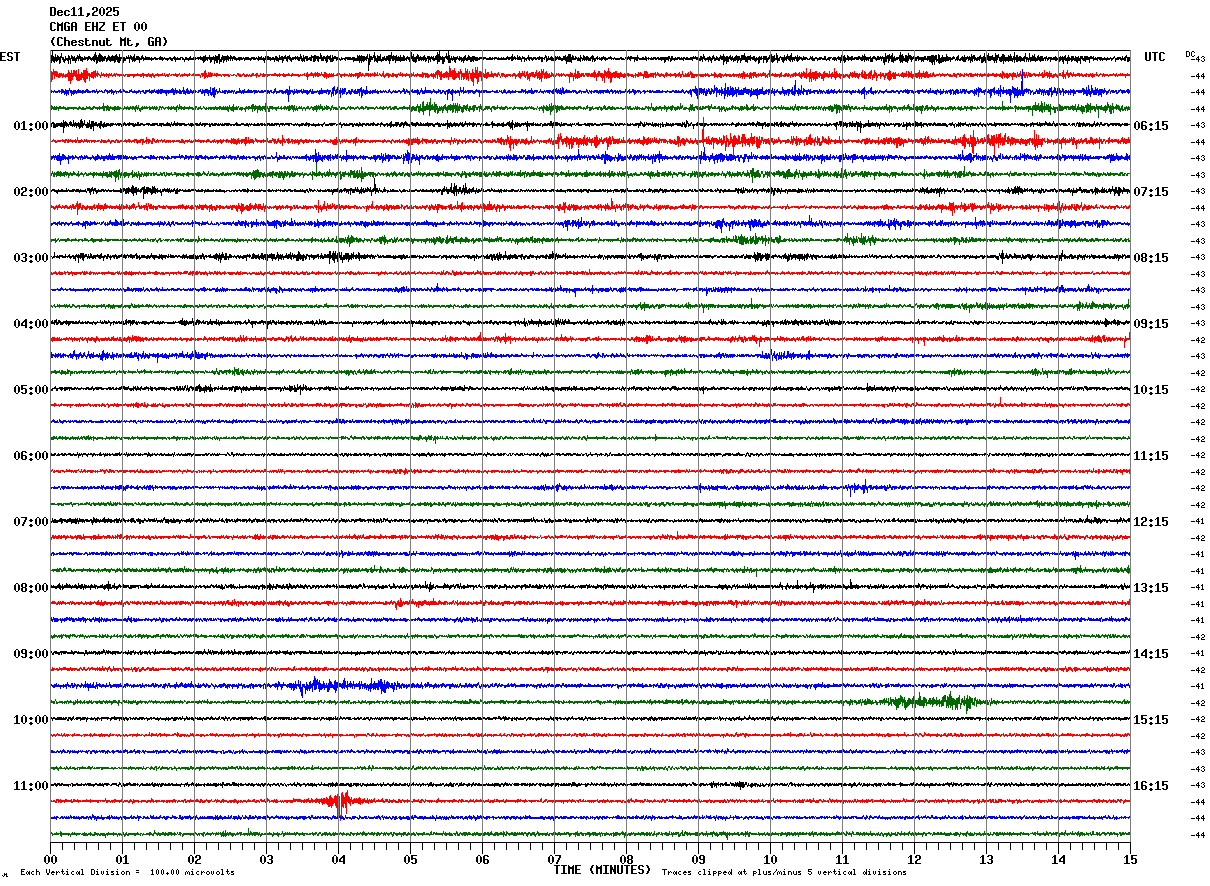Select the 02:00 EST time label
The height and width of the screenshot is (886, 1210).
(31, 192)
